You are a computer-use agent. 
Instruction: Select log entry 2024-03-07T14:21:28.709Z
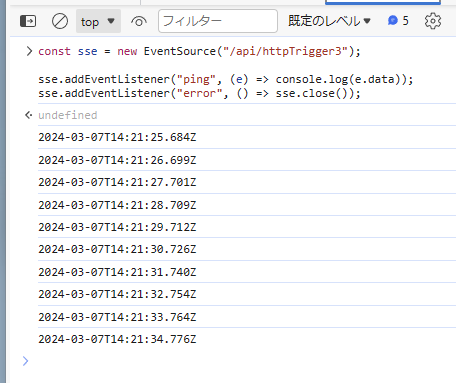117,205
